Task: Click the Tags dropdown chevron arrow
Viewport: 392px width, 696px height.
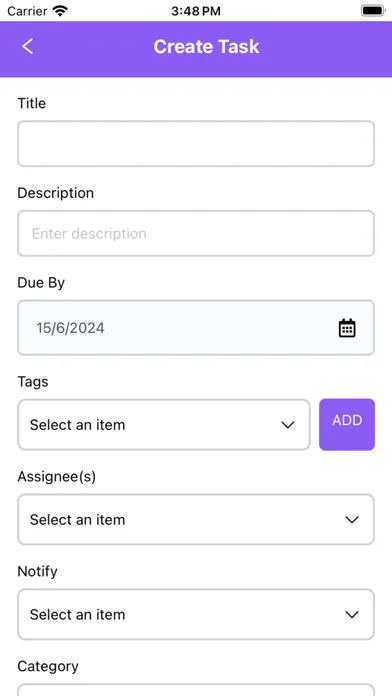Action: 288,425
